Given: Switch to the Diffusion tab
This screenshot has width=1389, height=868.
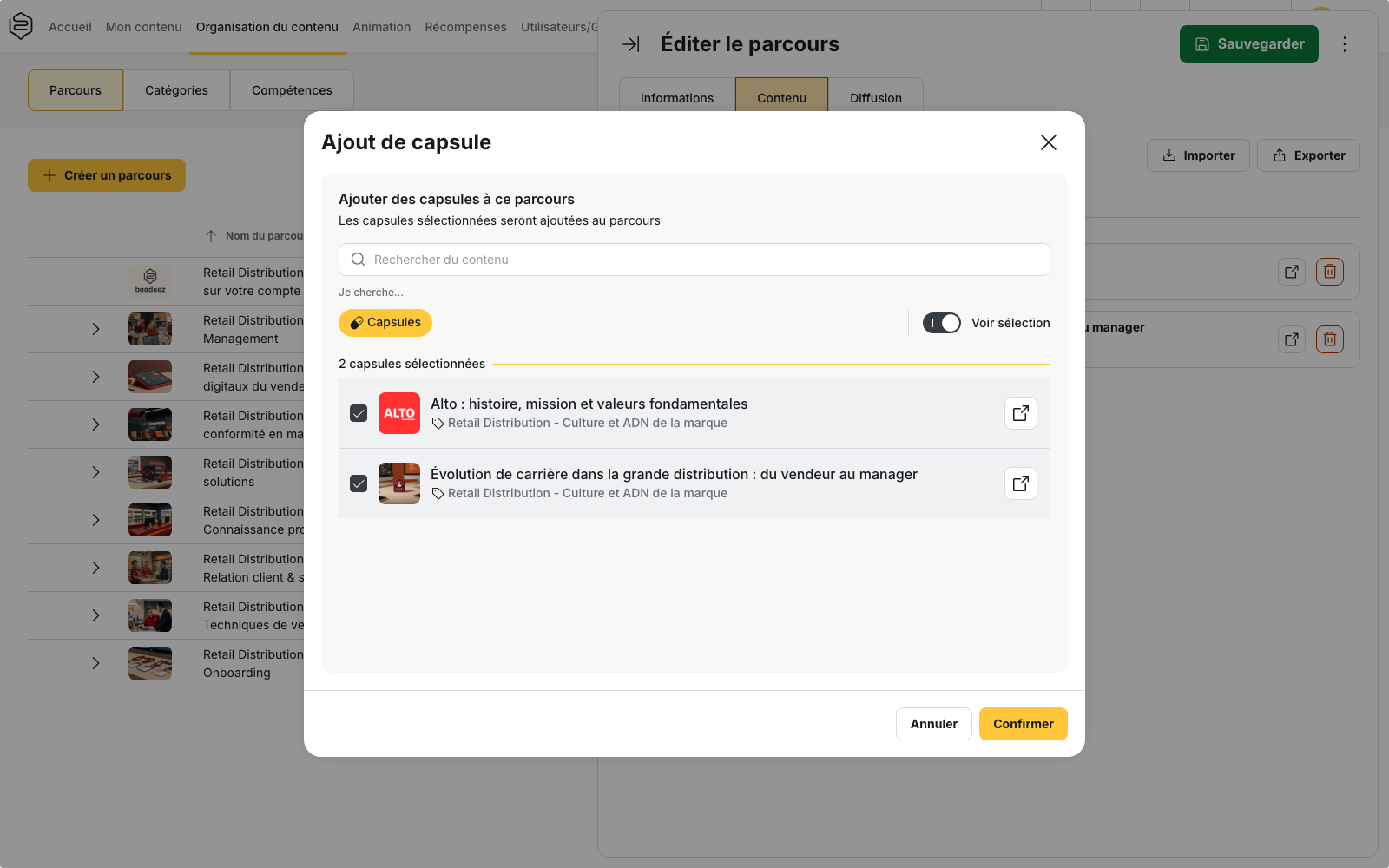Looking at the screenshot, I should coord(876,97).
